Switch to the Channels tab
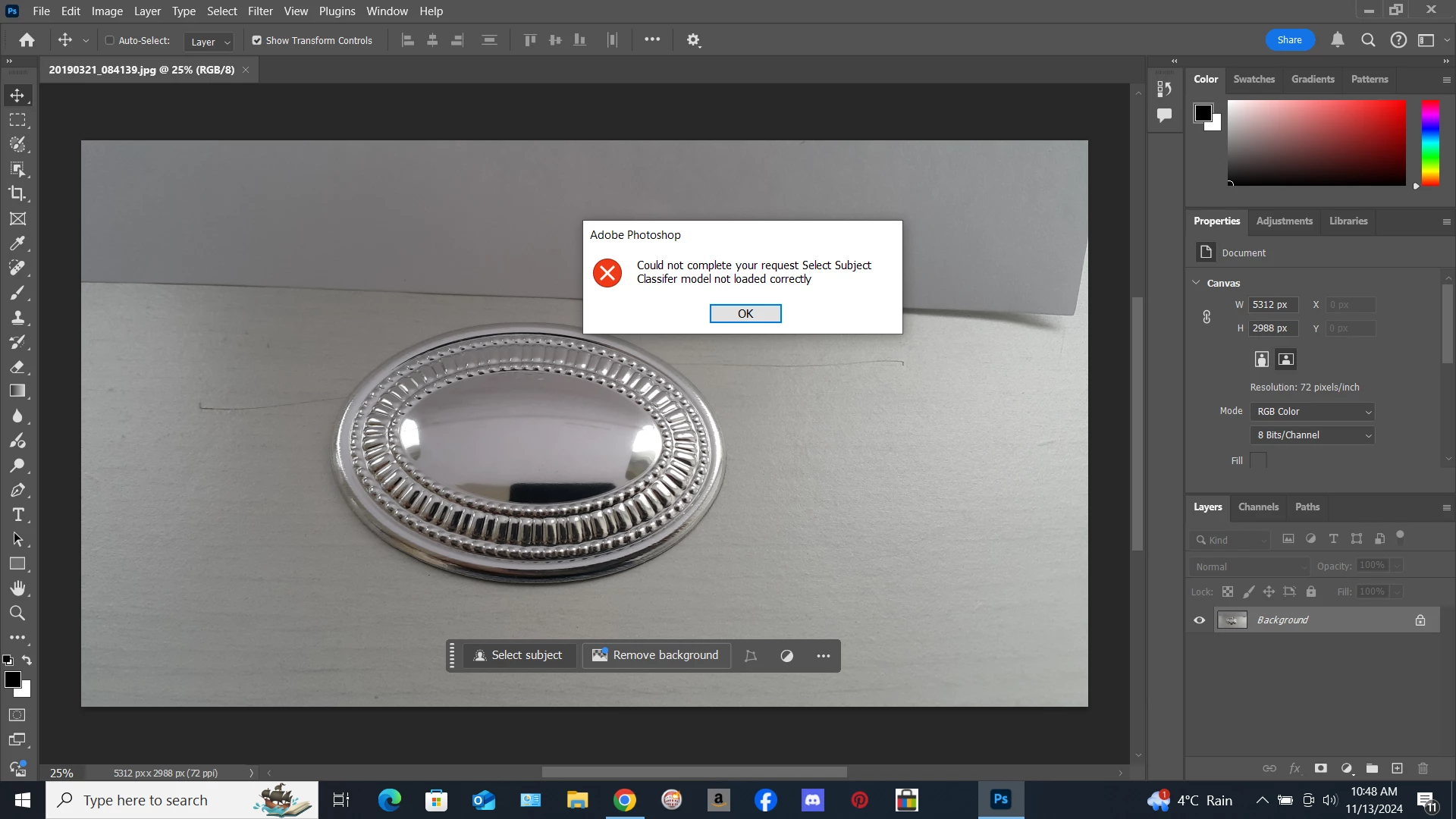 1258,507
